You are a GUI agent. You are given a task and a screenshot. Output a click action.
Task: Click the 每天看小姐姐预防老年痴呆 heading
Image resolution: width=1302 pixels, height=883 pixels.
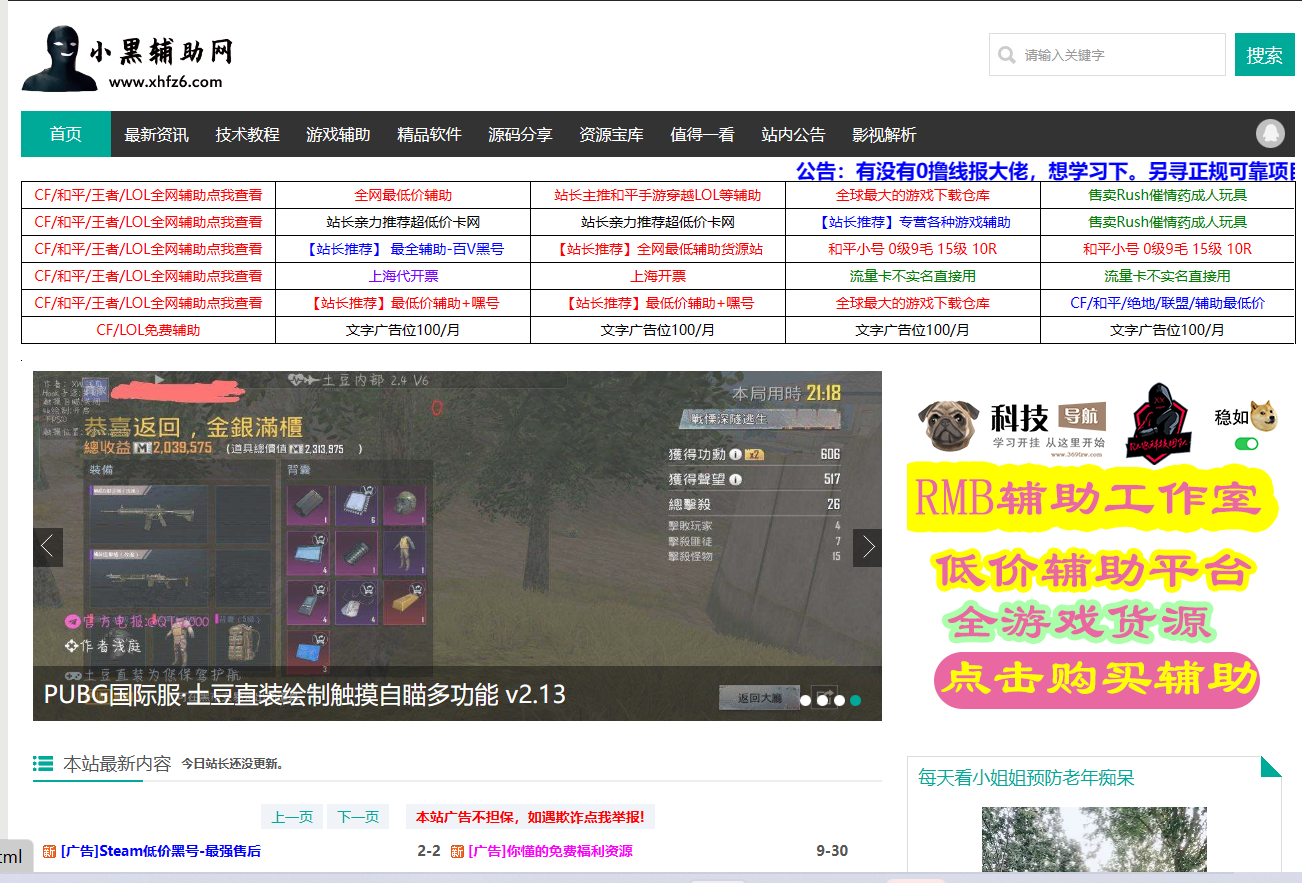tap(1026, 778)
